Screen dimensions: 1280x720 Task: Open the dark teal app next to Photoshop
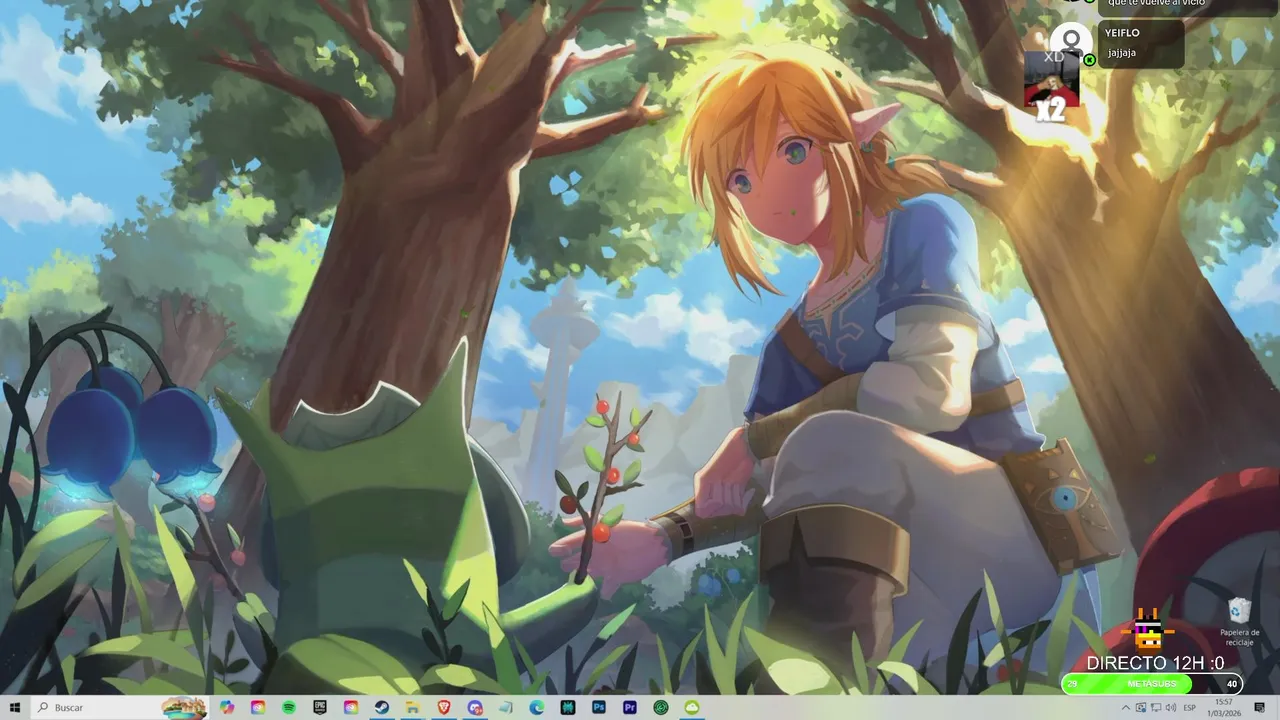(x=568, y=707)
